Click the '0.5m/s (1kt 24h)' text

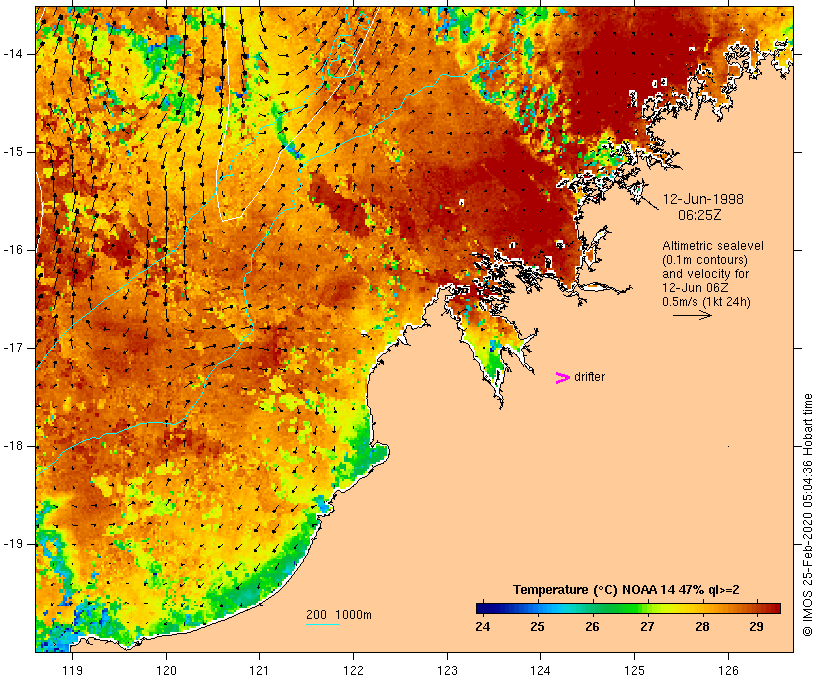point(706,302)
